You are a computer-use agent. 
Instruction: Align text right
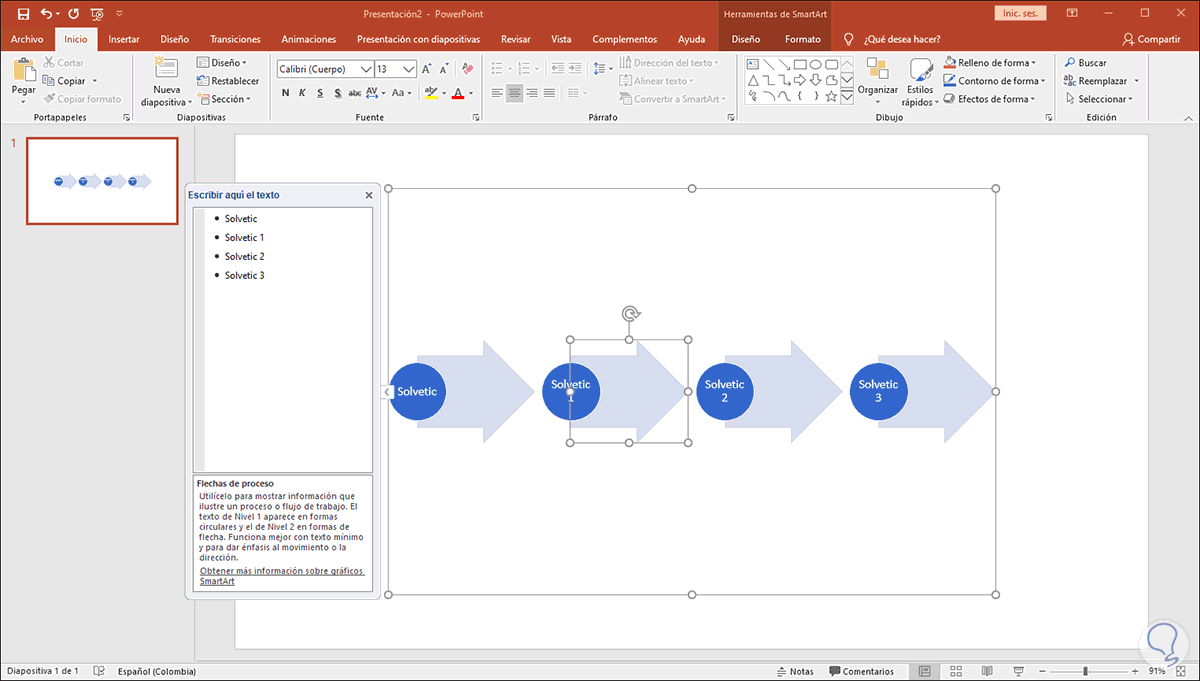click(532, 93)
